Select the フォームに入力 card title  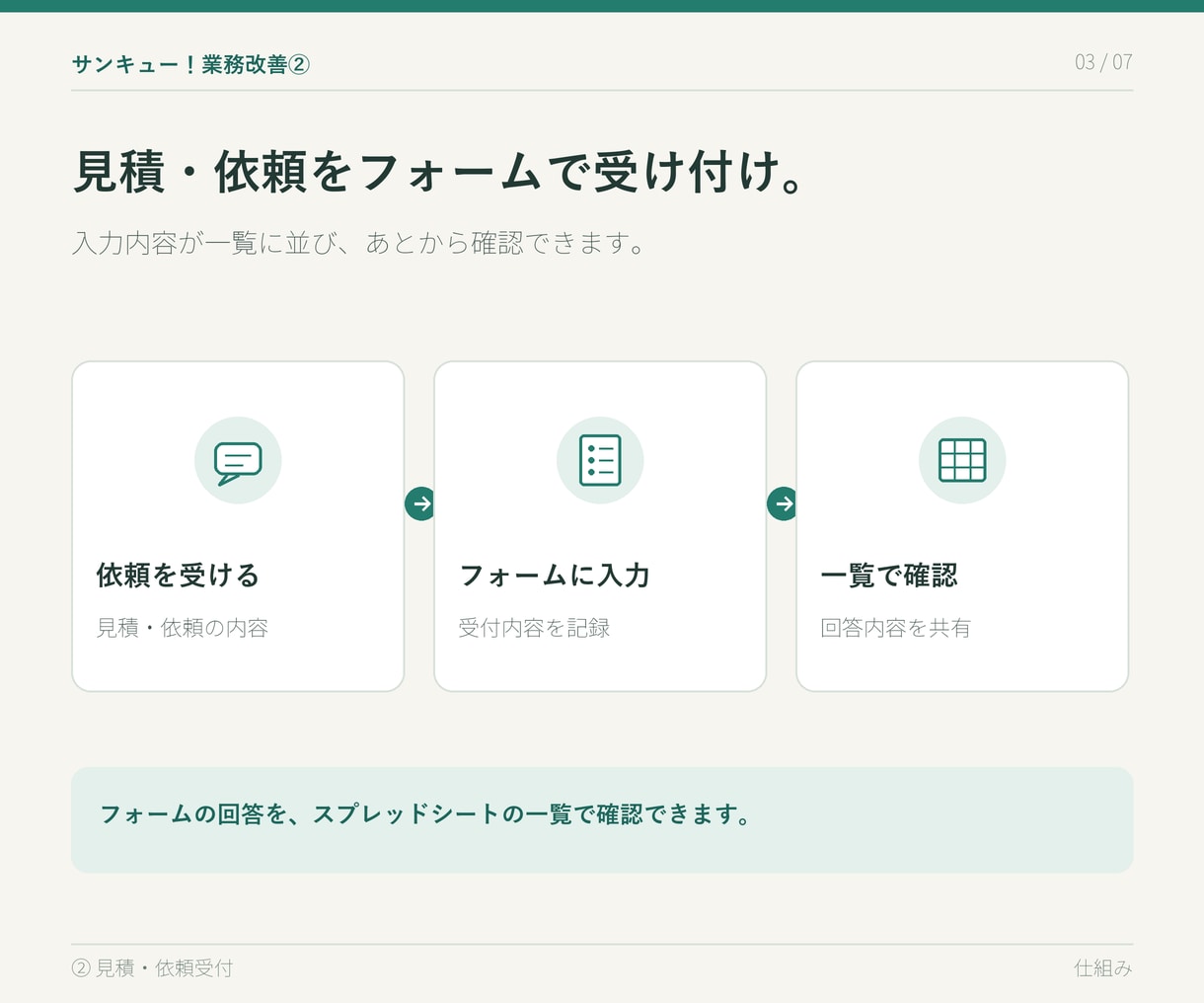[x=555, y=576]
